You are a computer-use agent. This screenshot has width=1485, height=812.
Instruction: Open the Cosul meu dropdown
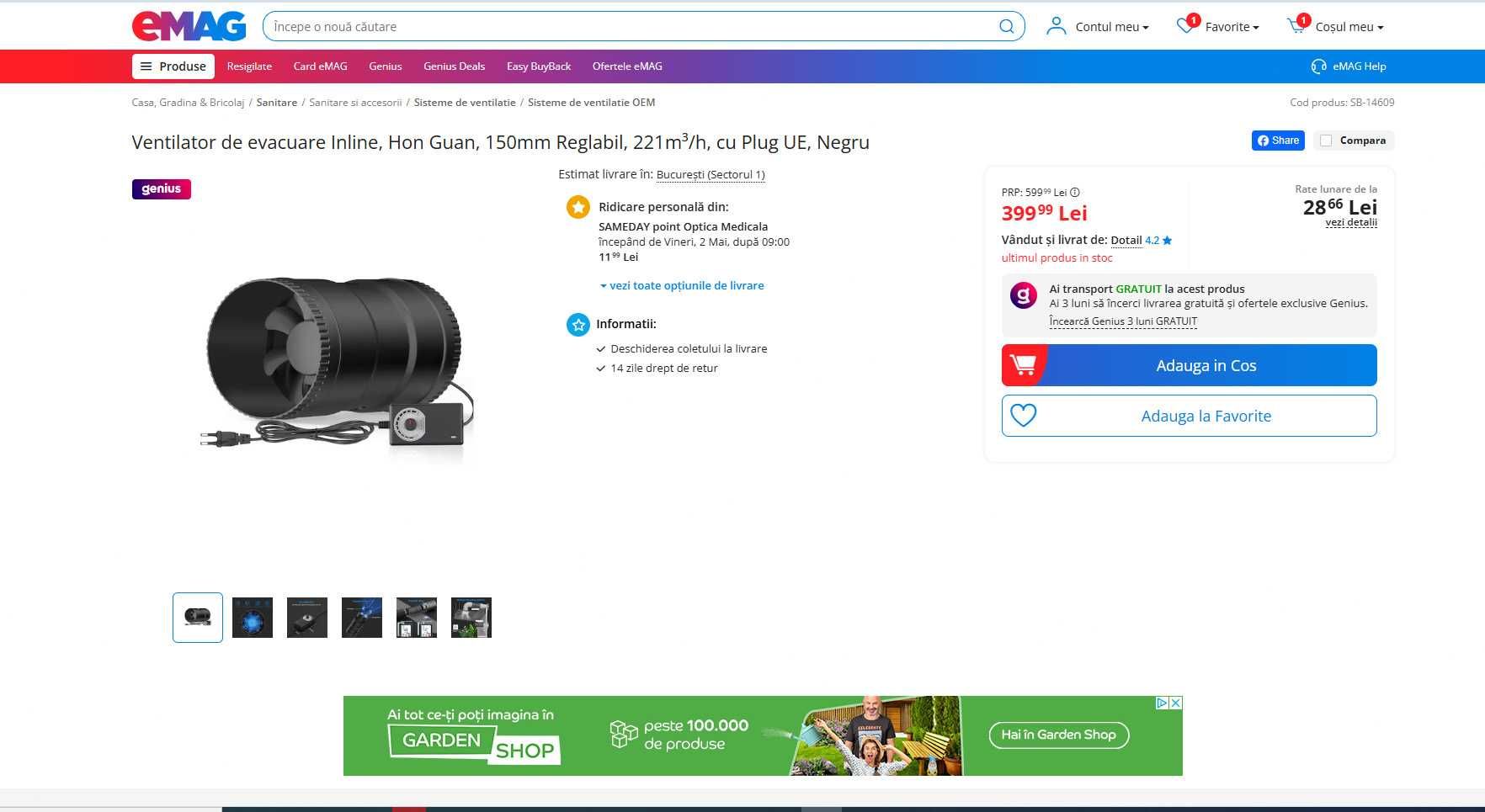[x=1349, y=27]
